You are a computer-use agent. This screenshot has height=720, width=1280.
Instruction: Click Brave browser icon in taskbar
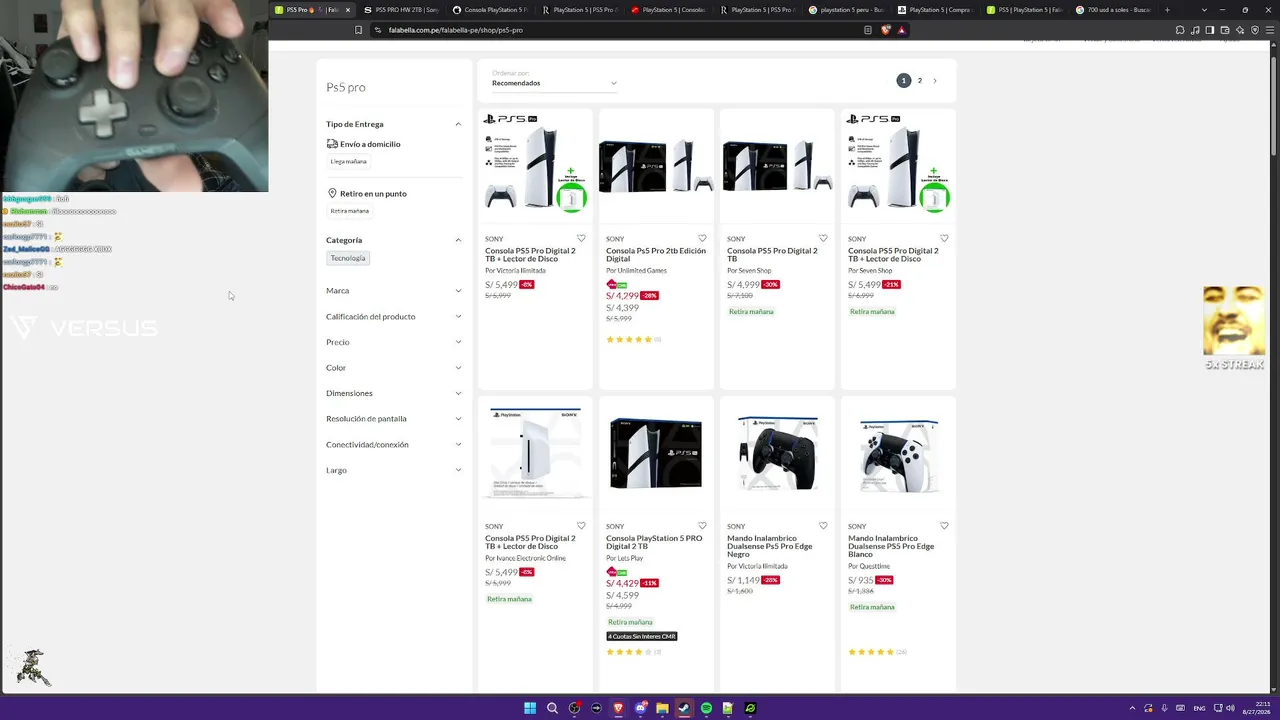[x=618, y=708]
